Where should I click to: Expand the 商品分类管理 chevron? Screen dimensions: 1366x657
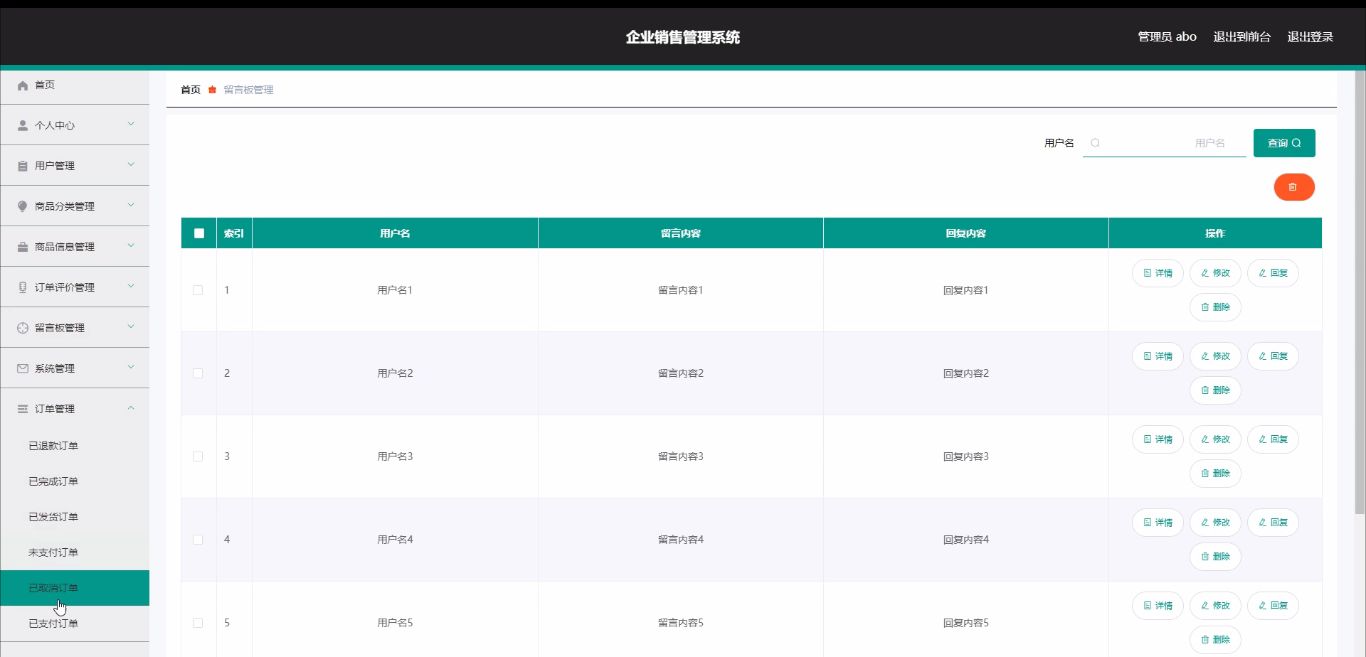[x=131, y=206]
